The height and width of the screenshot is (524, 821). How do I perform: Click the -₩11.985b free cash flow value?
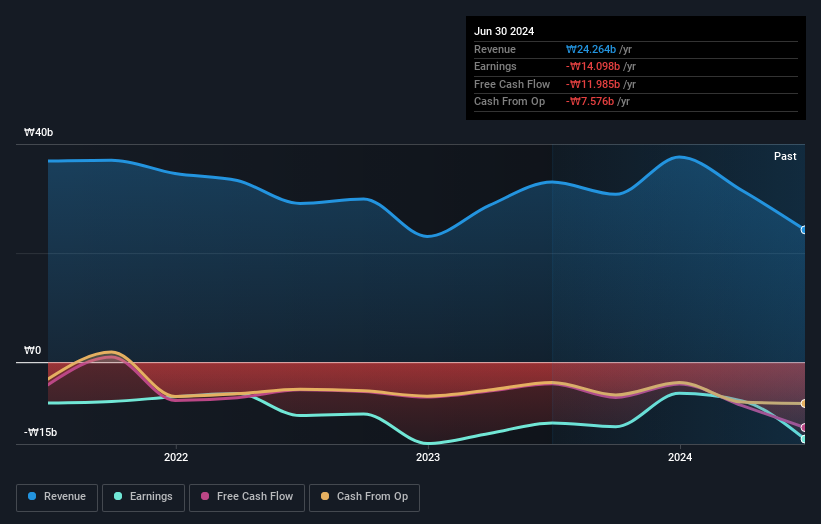(593, 84)
